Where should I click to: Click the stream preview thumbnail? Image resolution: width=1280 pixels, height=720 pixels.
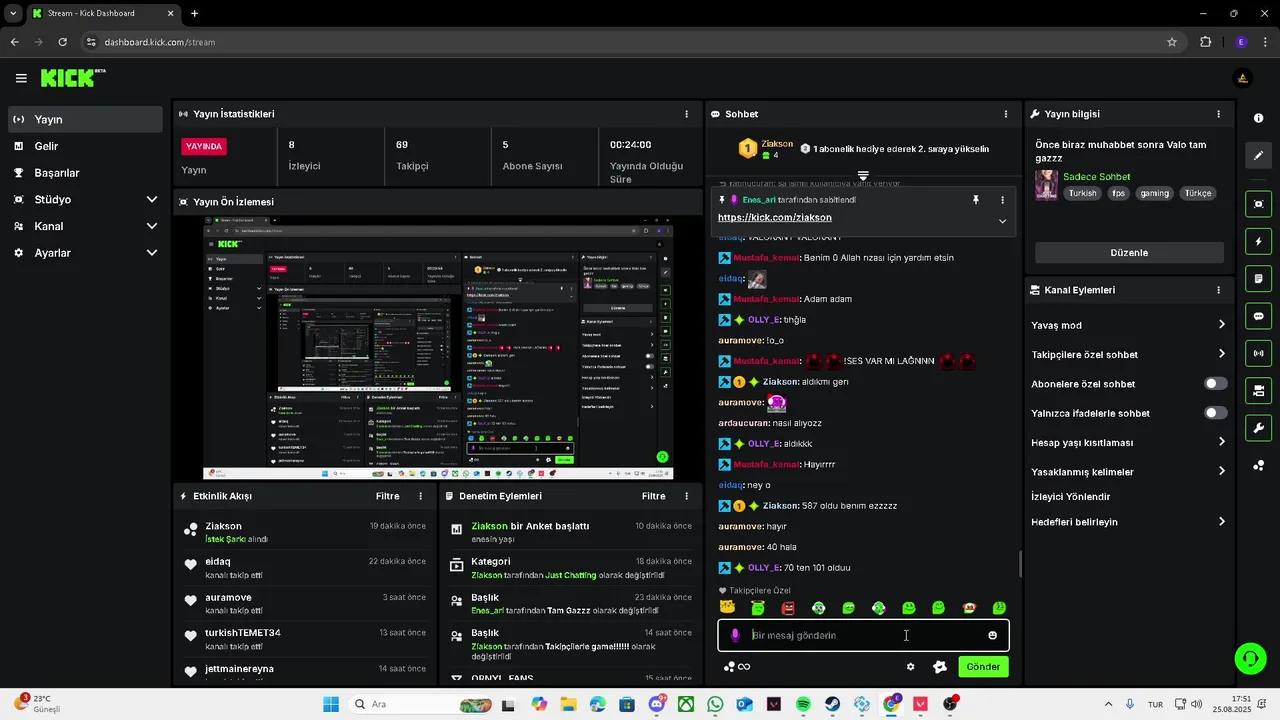click(x=438, y=348)
